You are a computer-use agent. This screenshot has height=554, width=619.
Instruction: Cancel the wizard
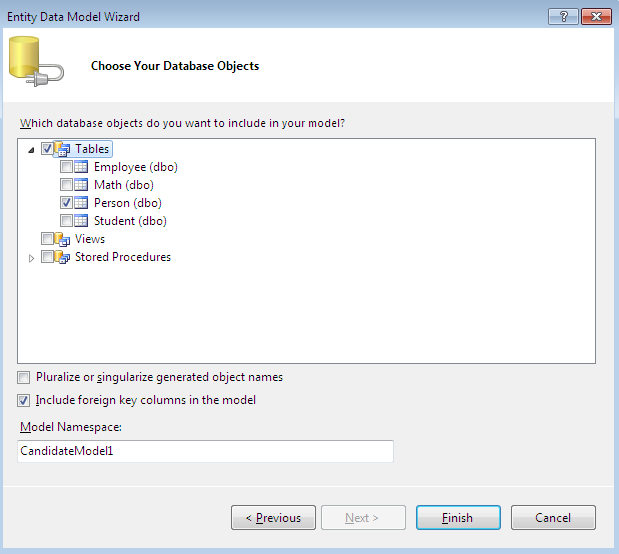(553, 518)
